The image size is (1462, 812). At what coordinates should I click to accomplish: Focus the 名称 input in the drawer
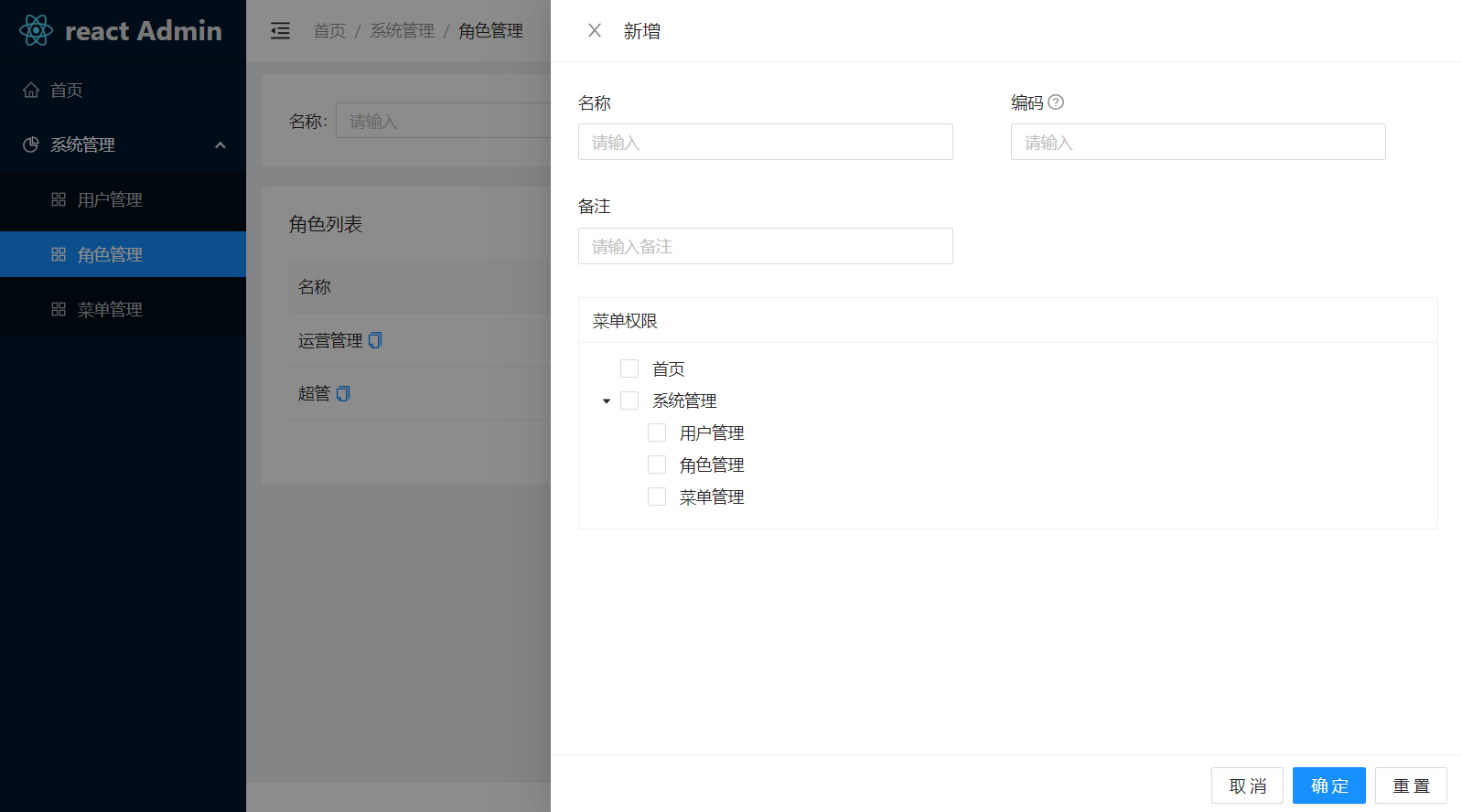[x=766, y=142]
